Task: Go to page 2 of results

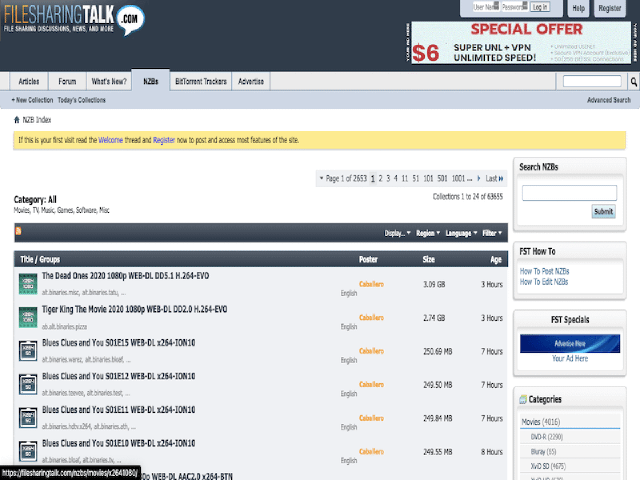Action: [x=380, y=178]
